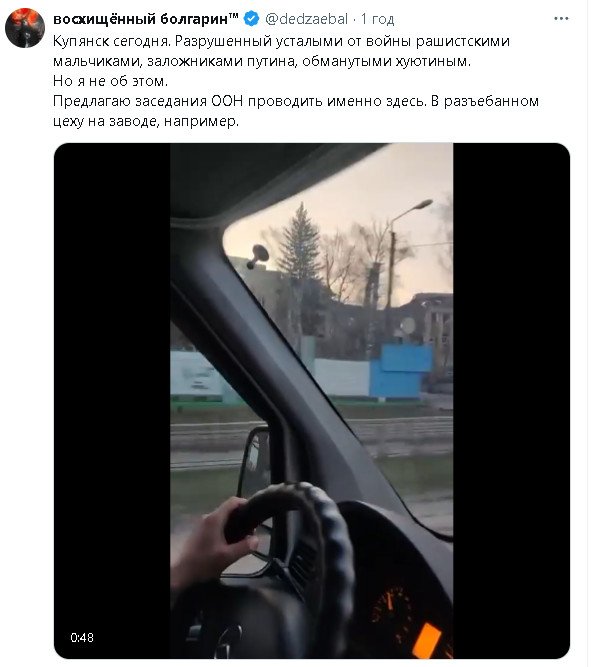Click the black bar left of the video frame

tap(112, 400)
